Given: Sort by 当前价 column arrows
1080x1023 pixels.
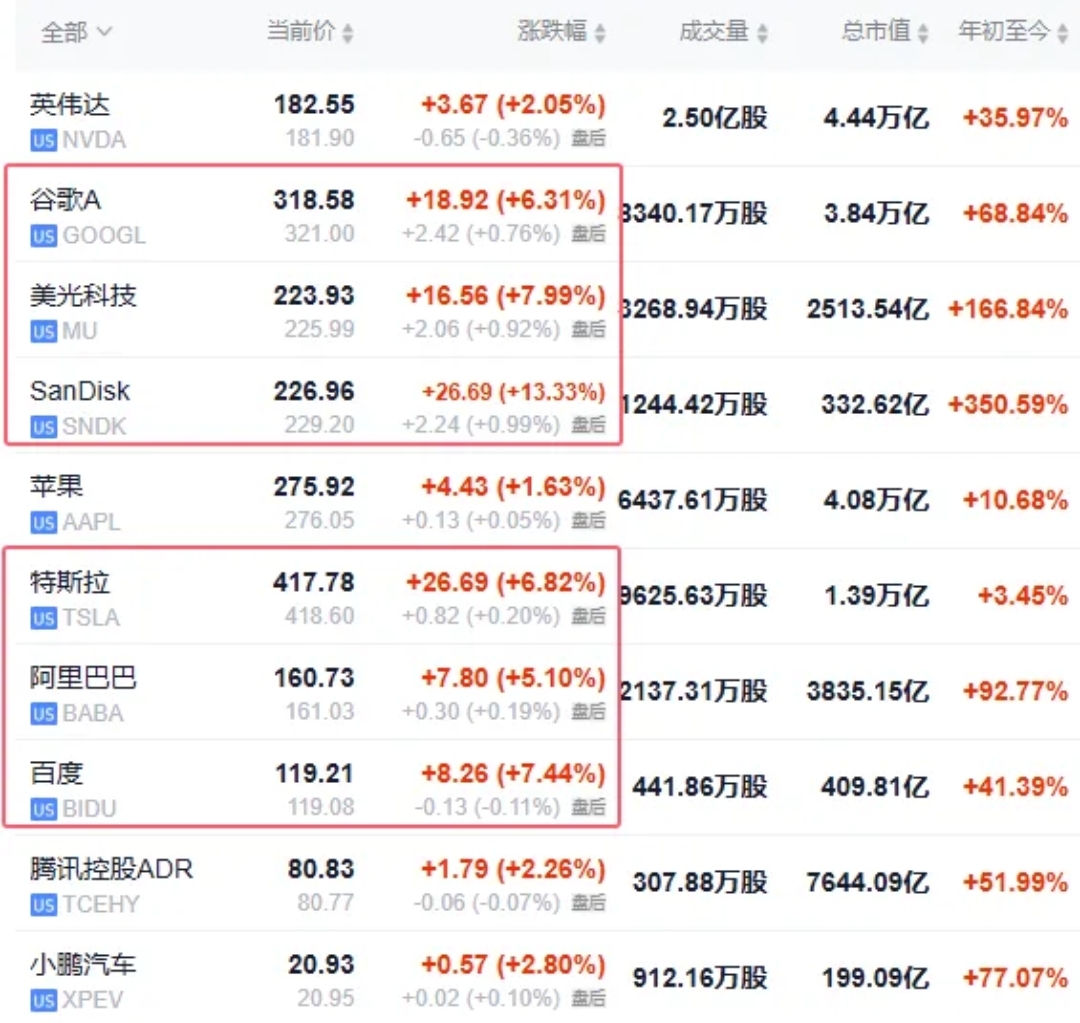Looking at the screenshot, I should point(348,33).
